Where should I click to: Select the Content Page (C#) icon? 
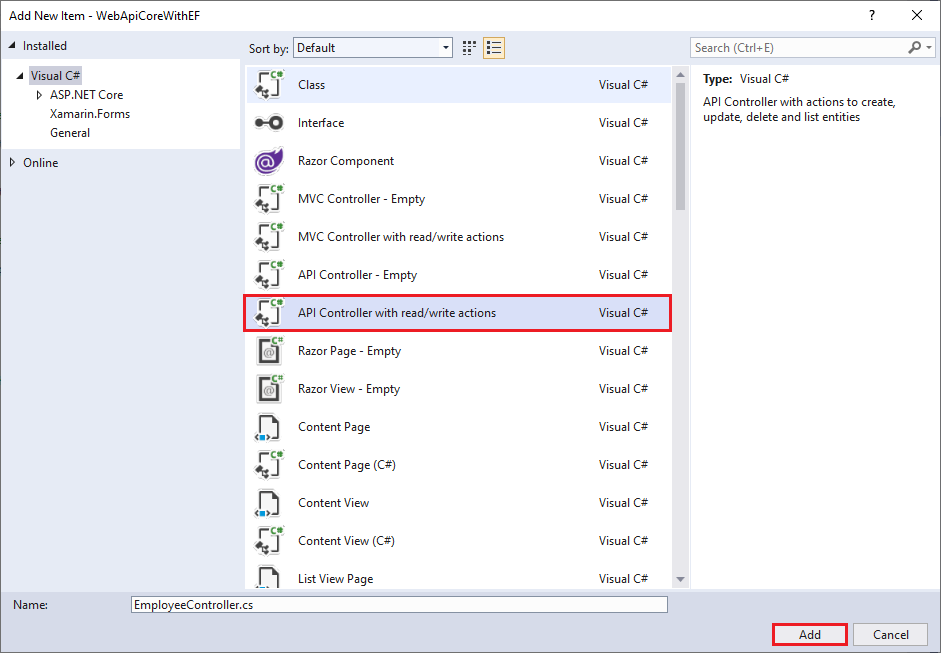269,465
